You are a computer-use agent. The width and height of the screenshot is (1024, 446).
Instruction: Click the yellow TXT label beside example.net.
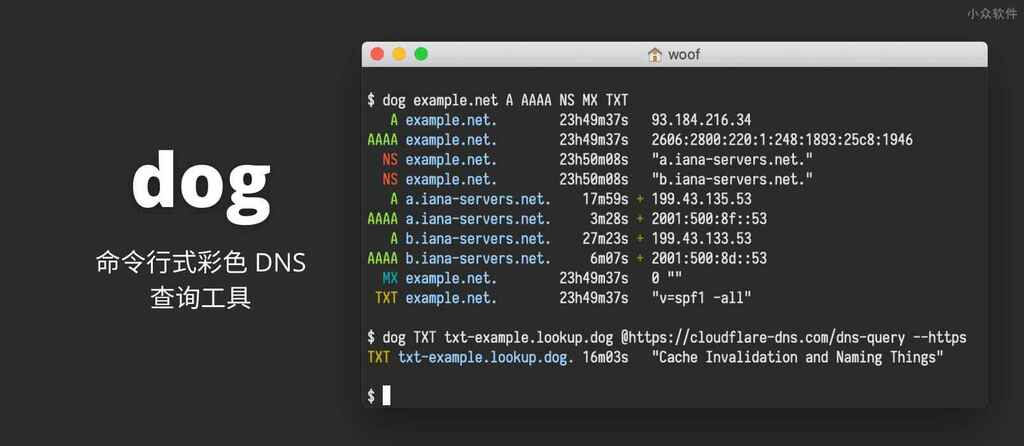pos(386,298)
